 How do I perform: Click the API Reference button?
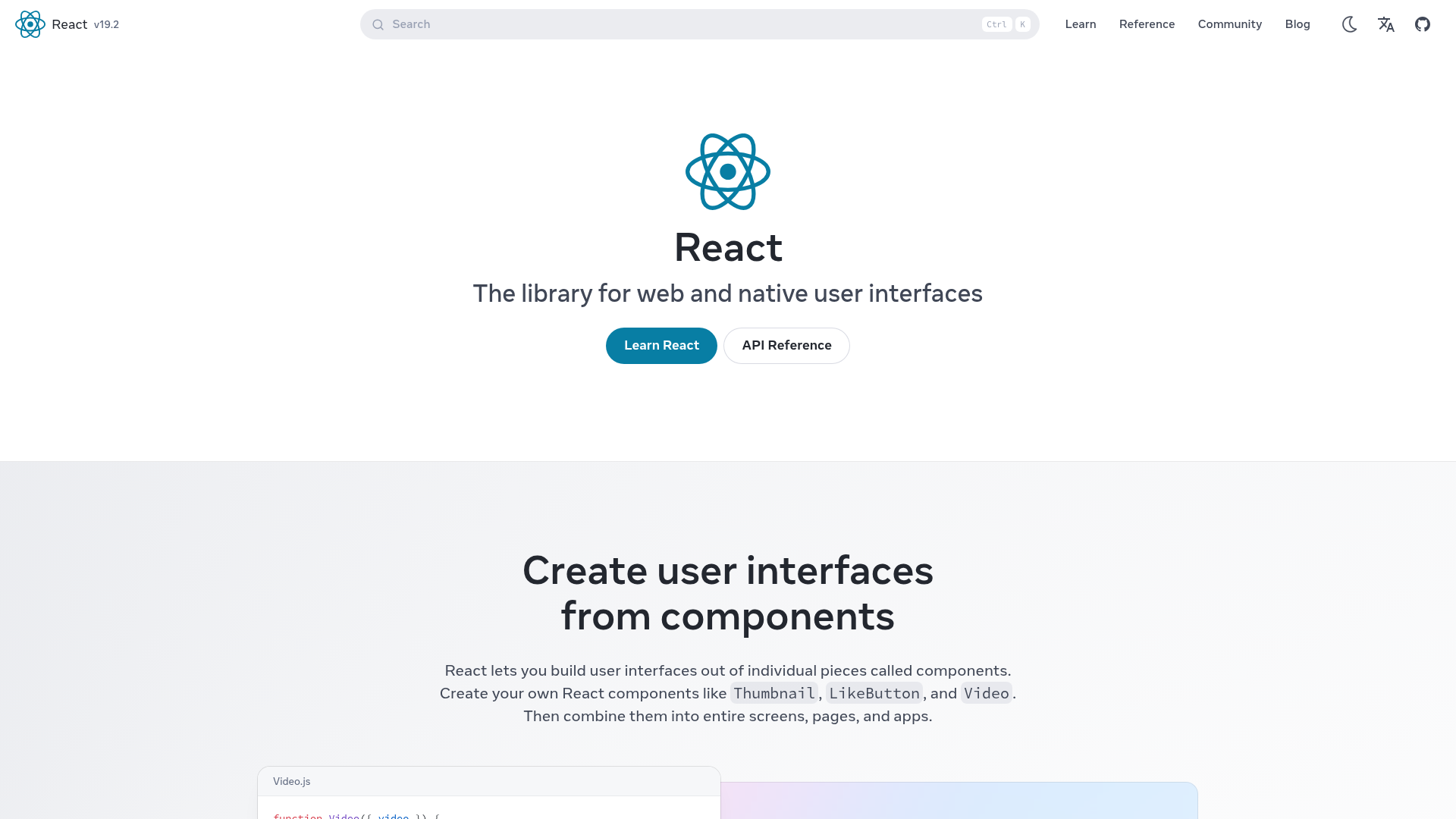point(786,345)
